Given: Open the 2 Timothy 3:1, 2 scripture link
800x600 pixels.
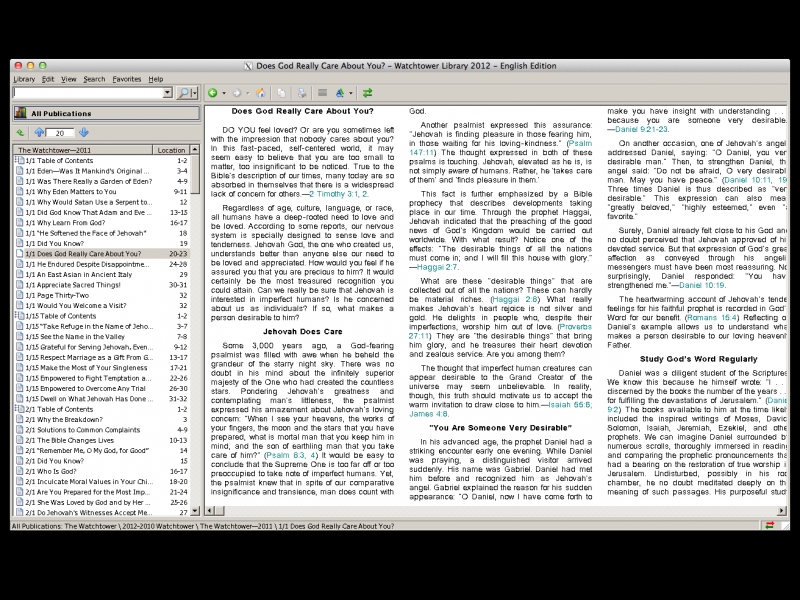Looking at the screenshot, I should (338, 194).
